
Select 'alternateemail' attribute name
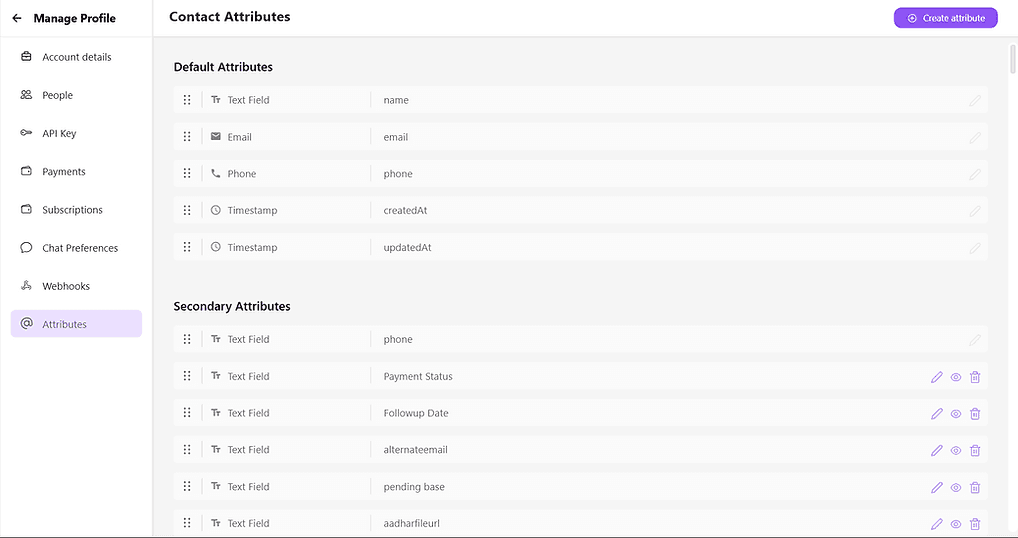click(x=415, y=450)
